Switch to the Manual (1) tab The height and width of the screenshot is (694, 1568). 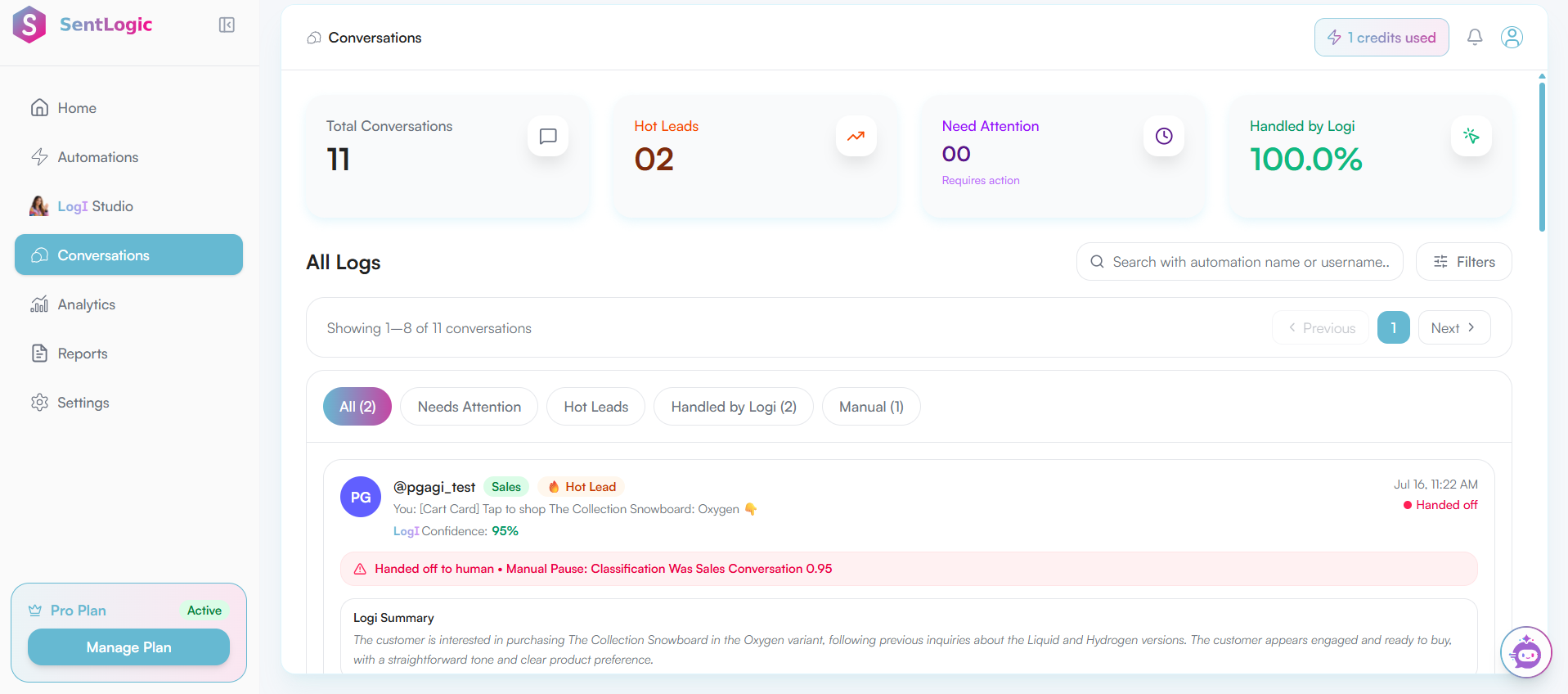[871, 407]
